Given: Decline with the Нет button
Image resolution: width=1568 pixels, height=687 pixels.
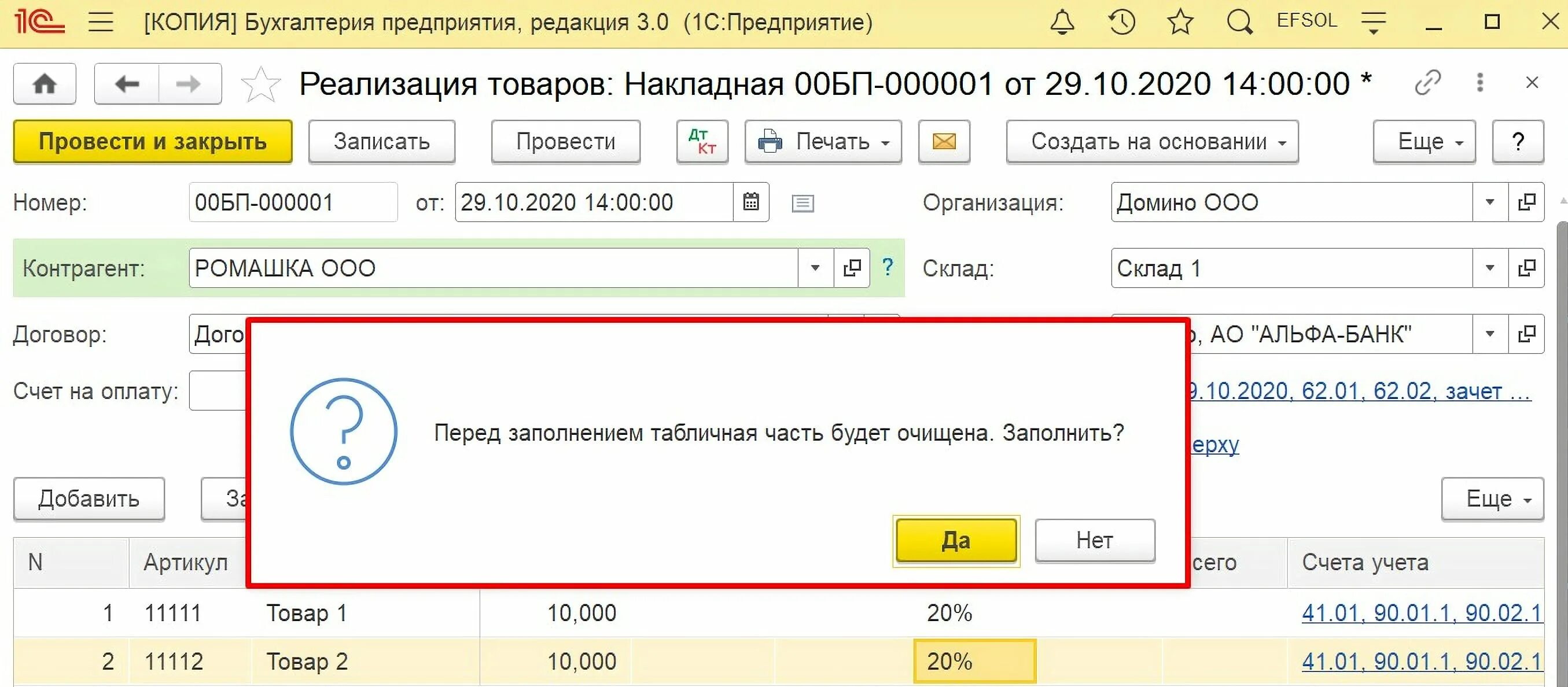Looking at the screenshot, I should (x=1095, y=540).
